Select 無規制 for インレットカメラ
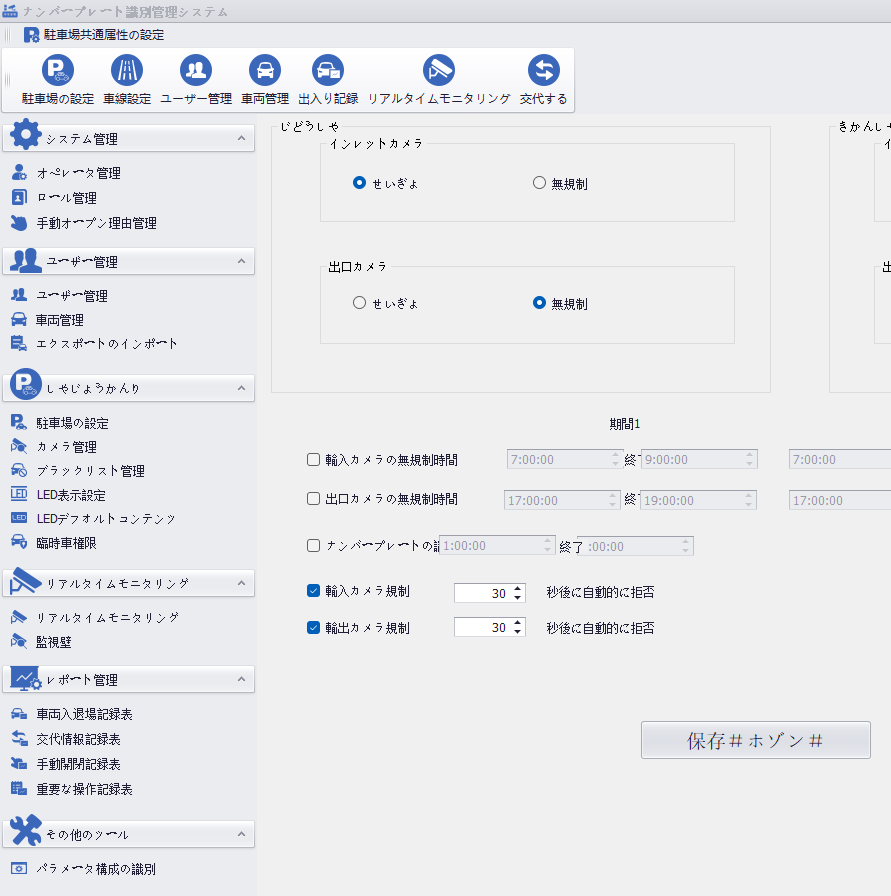The image size is (891, 896). tap(540, 183)
